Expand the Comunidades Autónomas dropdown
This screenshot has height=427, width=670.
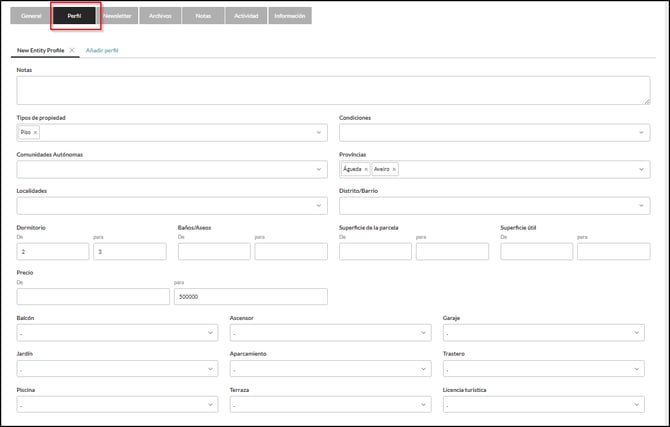coord(319,169)
